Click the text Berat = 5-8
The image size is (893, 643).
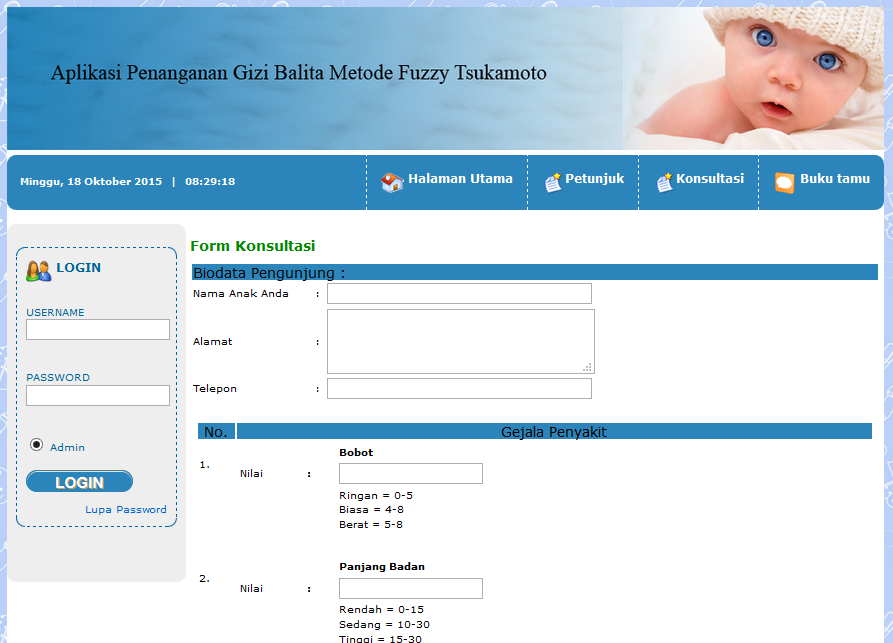[x=371, y=525]
